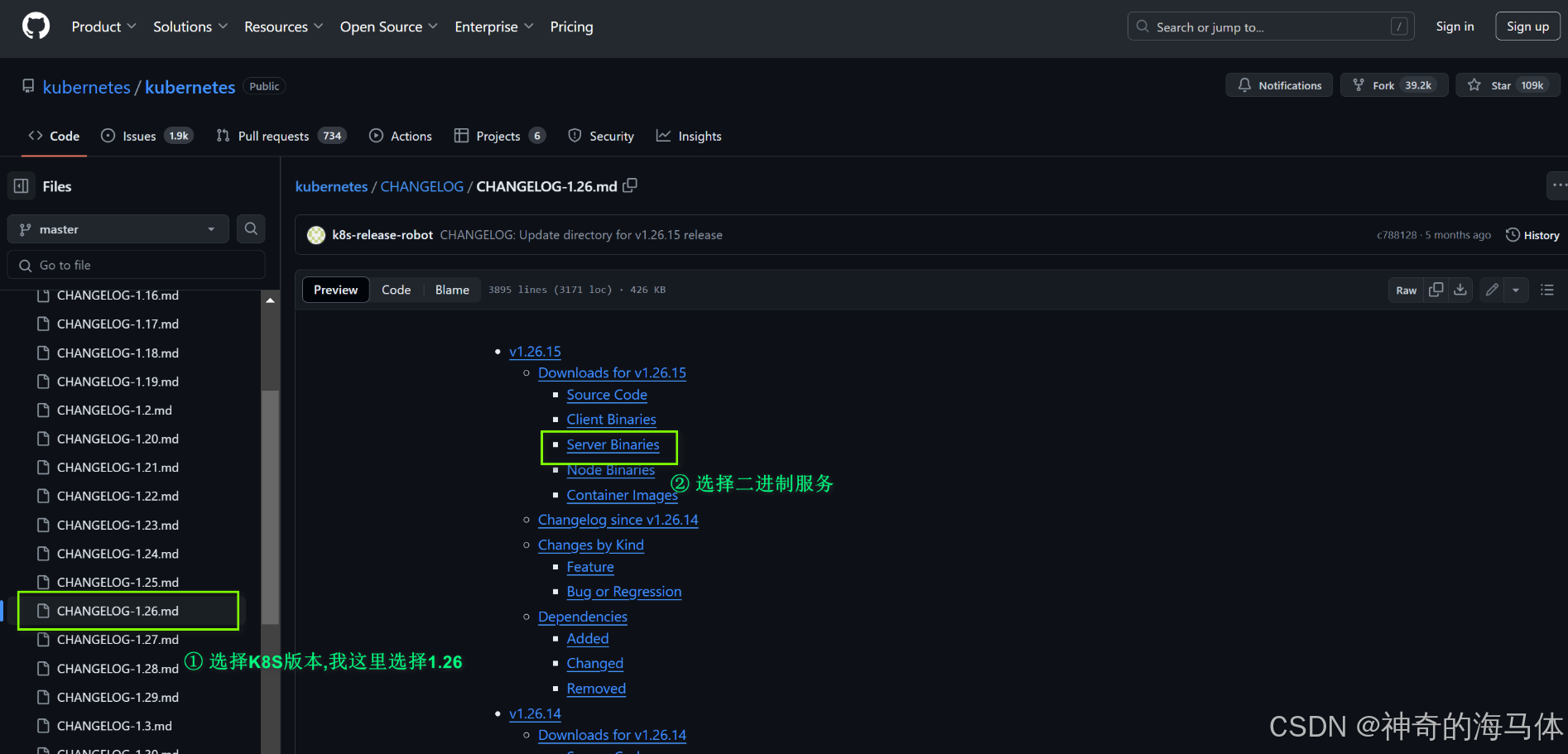Click the Notifications bell button
This screenshot has height=754, width=1568.
(1279, 85)
